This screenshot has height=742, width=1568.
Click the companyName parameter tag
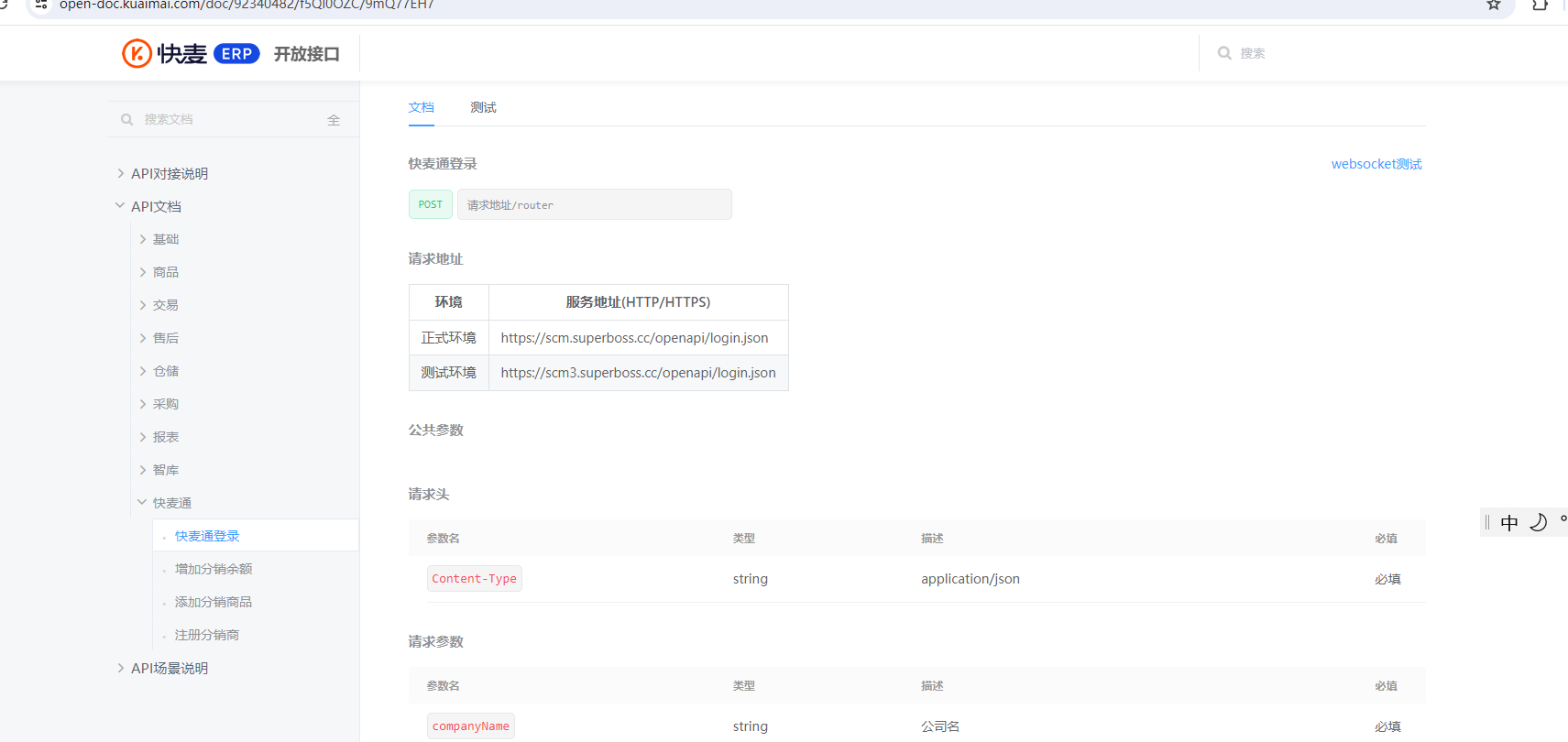click(471, 726)
